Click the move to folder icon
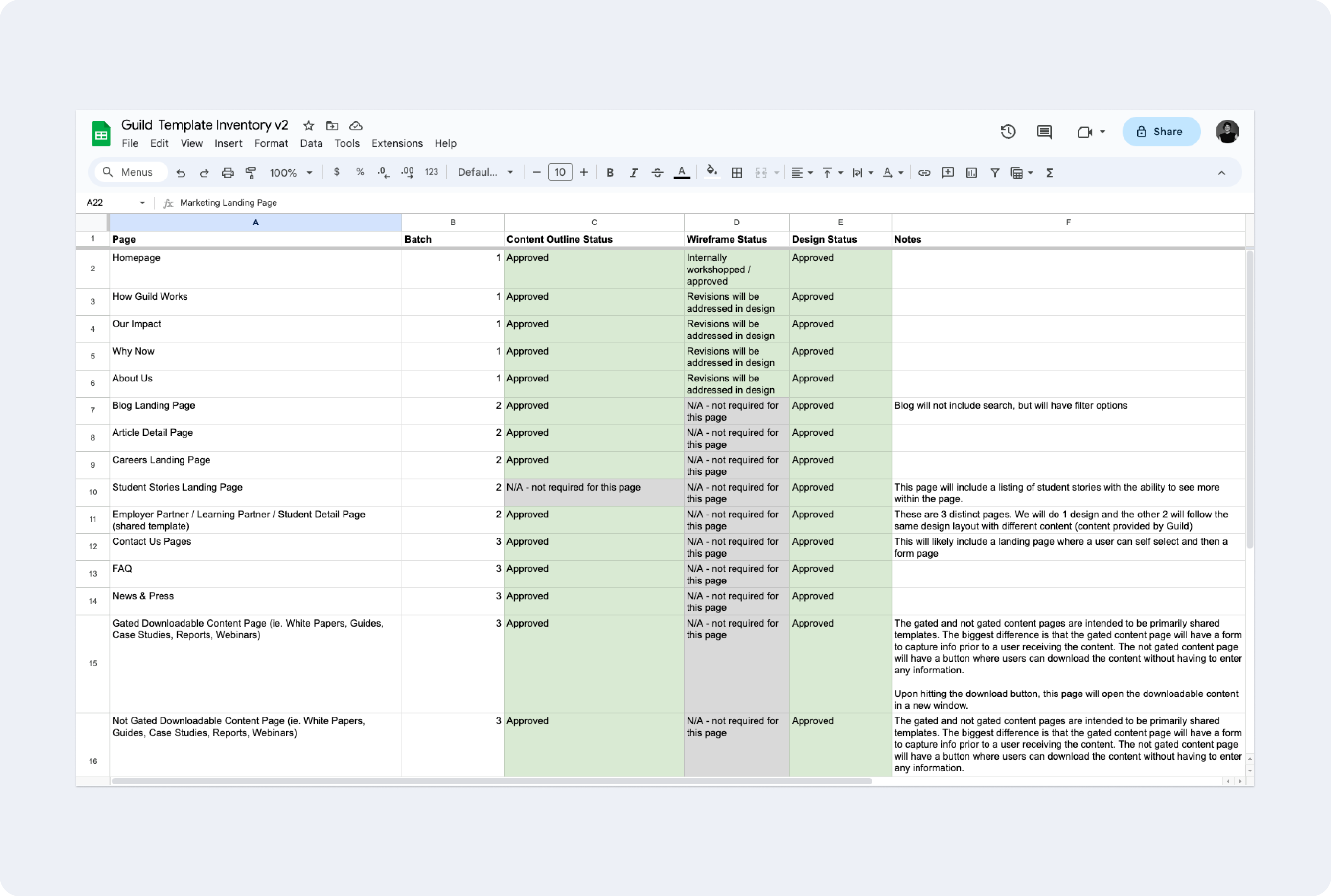 332,126
